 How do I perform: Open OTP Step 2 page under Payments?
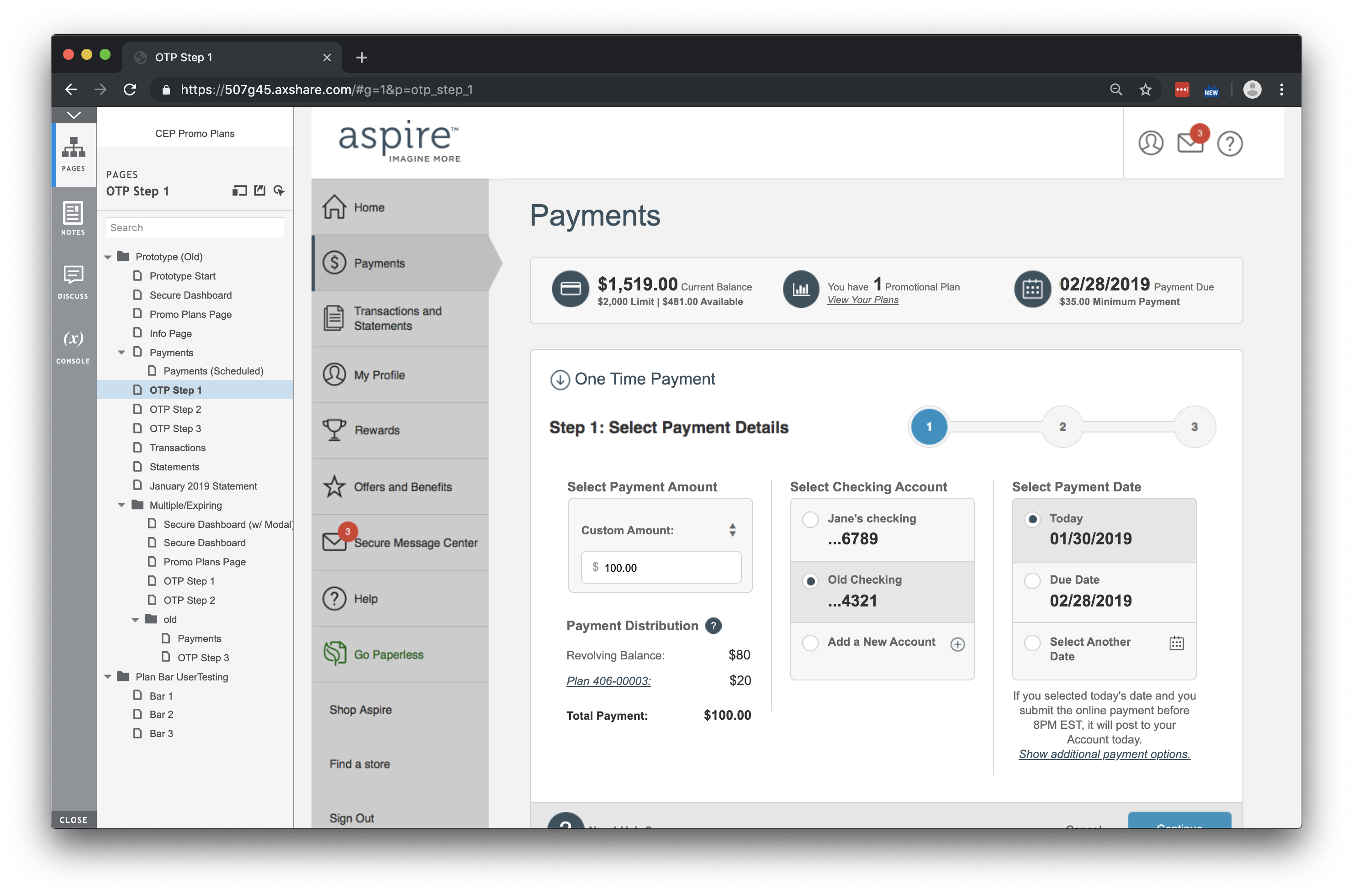pos(175,409)
